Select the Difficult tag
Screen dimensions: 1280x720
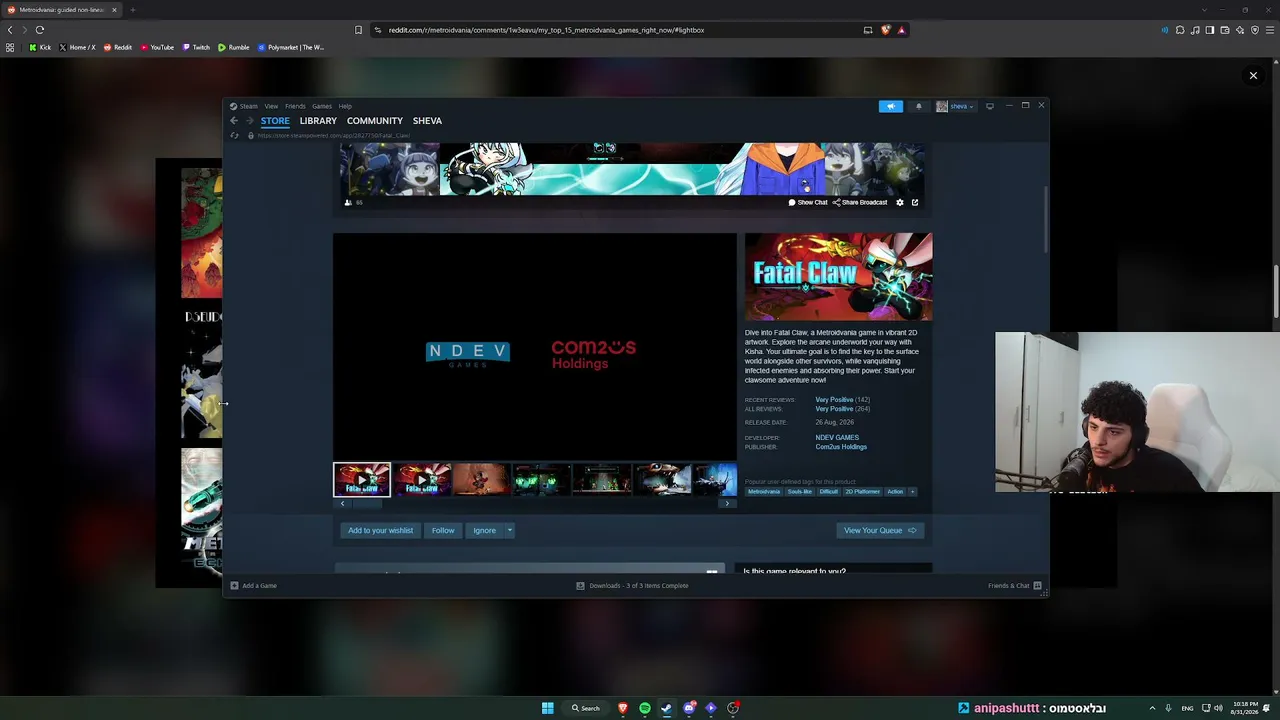click(x=829, y=492)
